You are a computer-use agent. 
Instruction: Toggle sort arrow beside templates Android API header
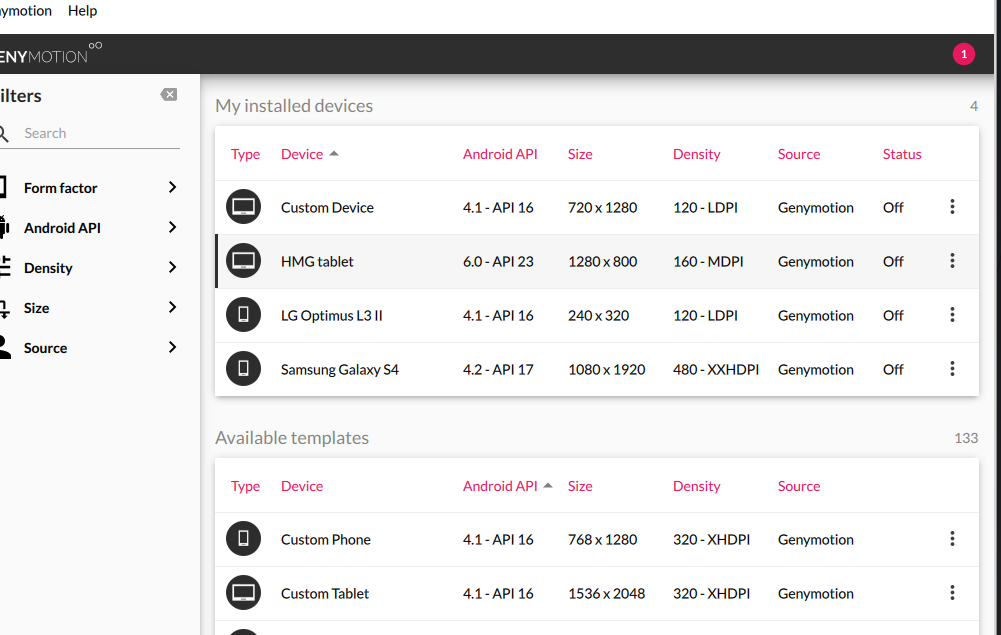(x=548, y=486)
